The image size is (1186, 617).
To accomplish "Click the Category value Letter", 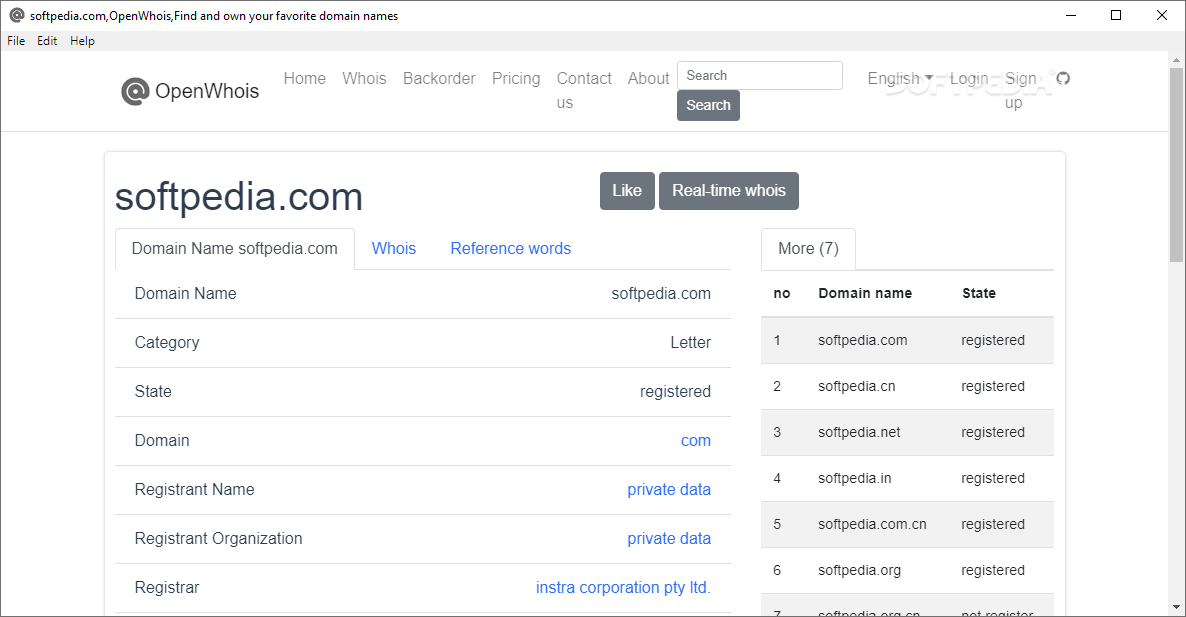I will point(691,343).
